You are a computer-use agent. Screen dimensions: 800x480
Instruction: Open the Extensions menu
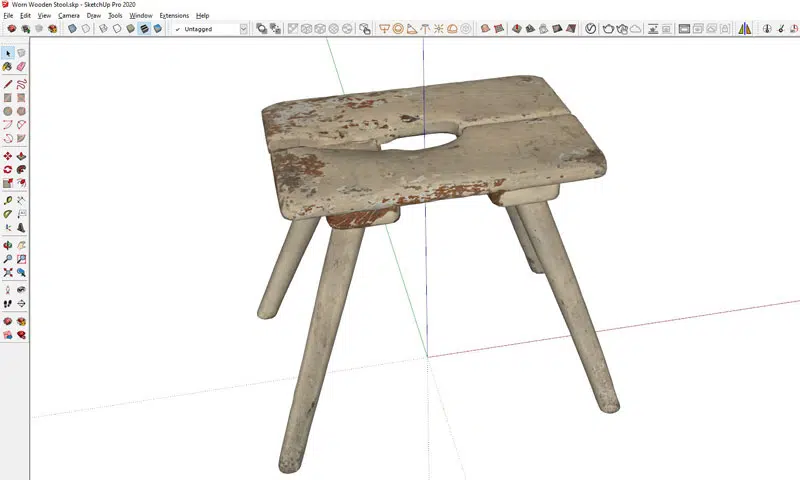(174, 16)
